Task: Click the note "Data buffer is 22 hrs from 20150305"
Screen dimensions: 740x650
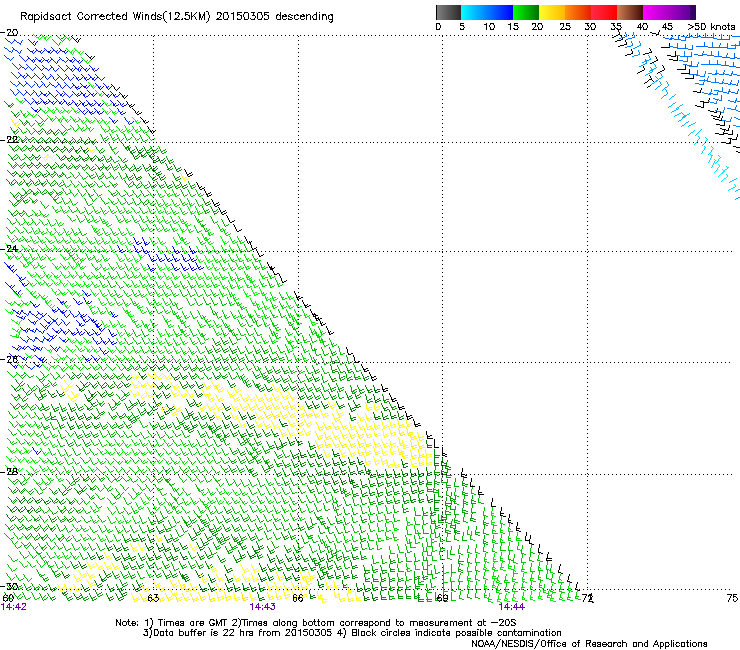Action: coord(242,633)
